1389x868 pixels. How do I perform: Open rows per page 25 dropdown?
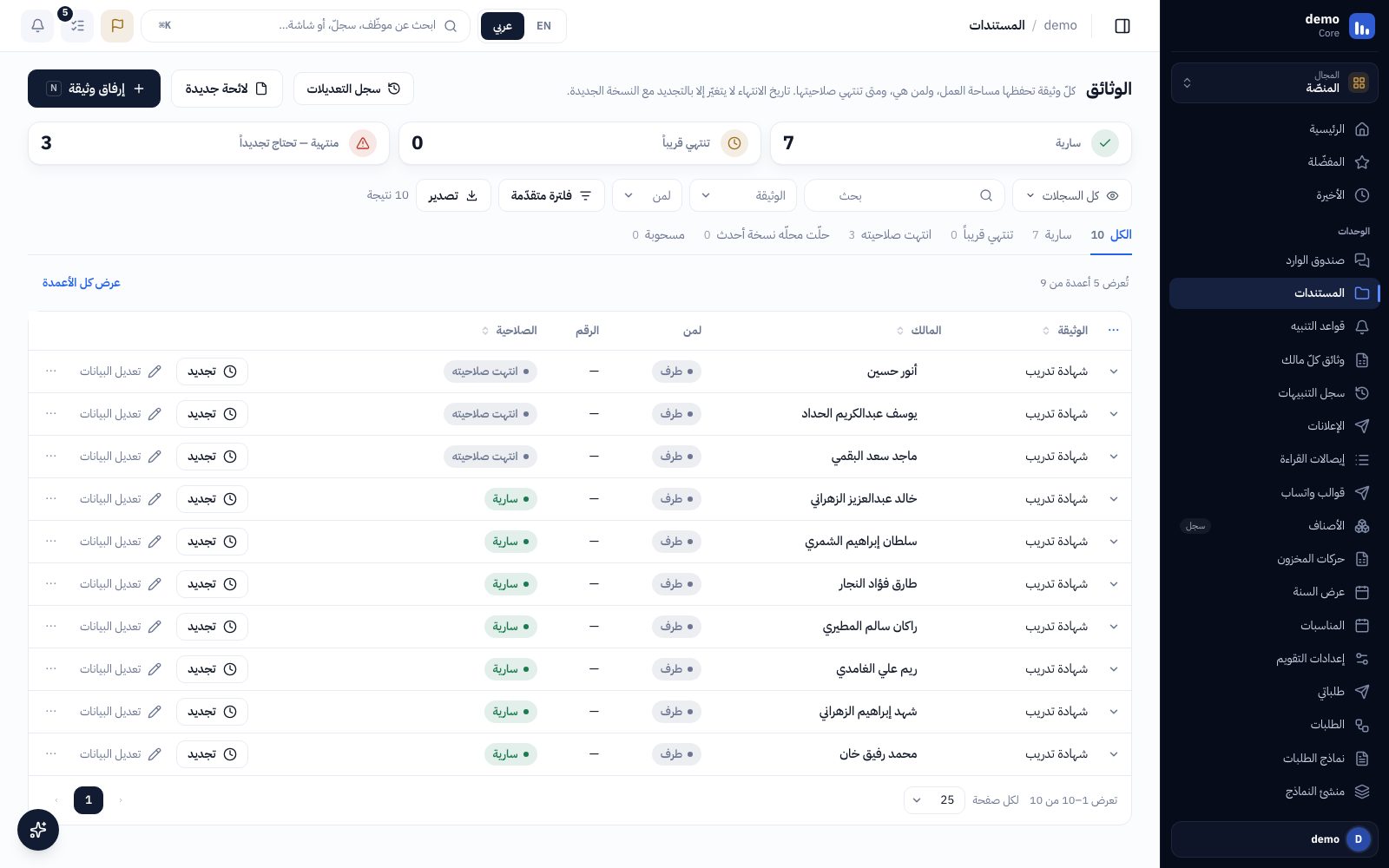pyautogui.click(x=936, y=800)
